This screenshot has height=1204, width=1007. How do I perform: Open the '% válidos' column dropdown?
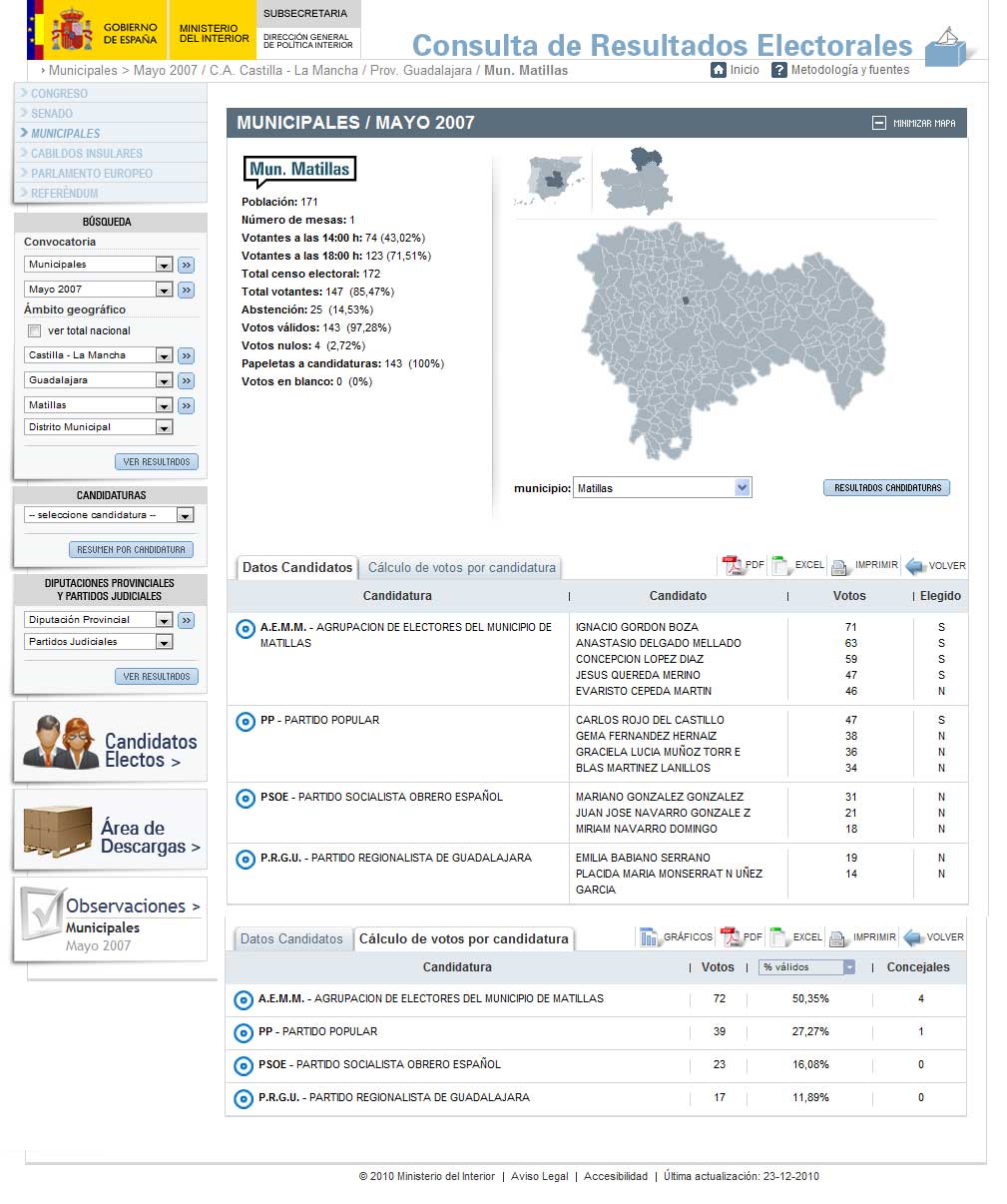[x=849, y=967]
